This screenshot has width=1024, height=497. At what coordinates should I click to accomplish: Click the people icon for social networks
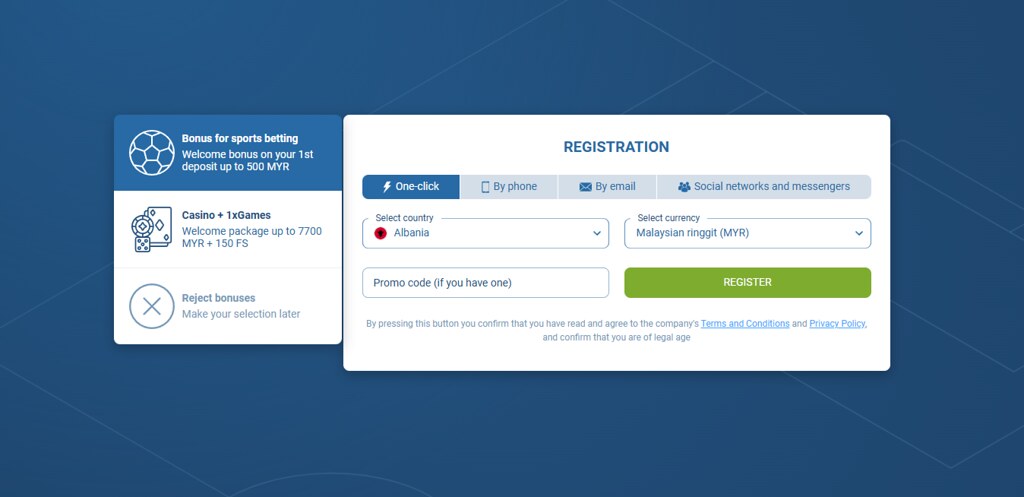[x=684, y=187]
